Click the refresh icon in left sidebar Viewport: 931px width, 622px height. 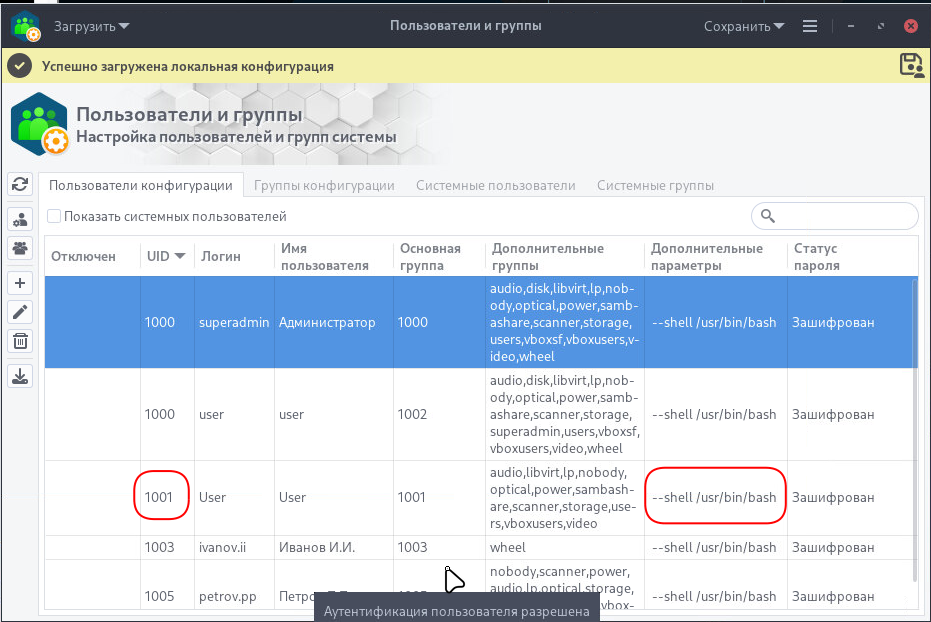[x=20, y=185]
